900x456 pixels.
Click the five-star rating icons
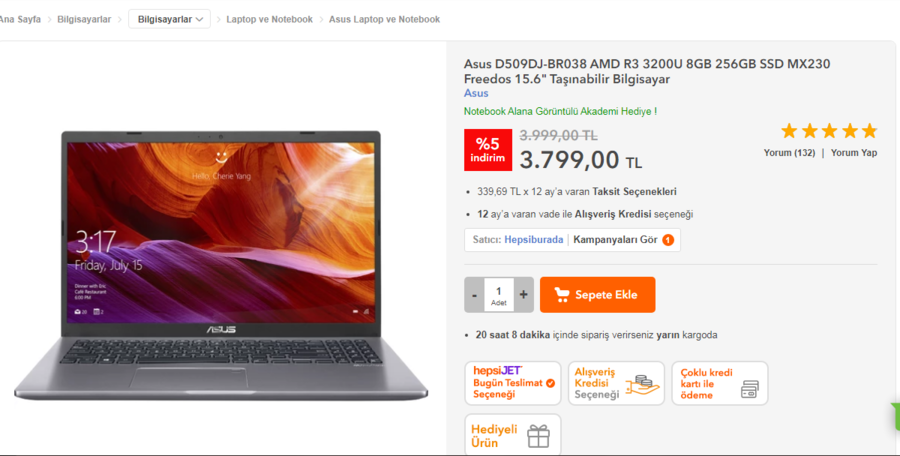[x=829, y=131]
